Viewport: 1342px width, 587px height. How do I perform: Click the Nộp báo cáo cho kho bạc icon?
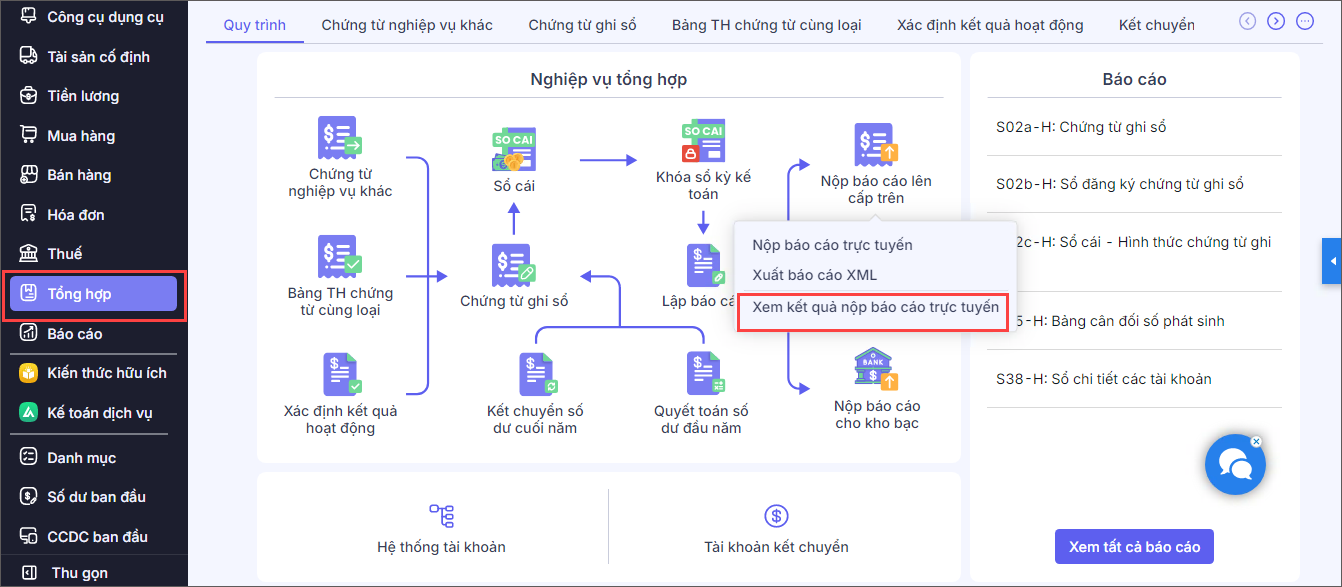[x=876, y=370]
